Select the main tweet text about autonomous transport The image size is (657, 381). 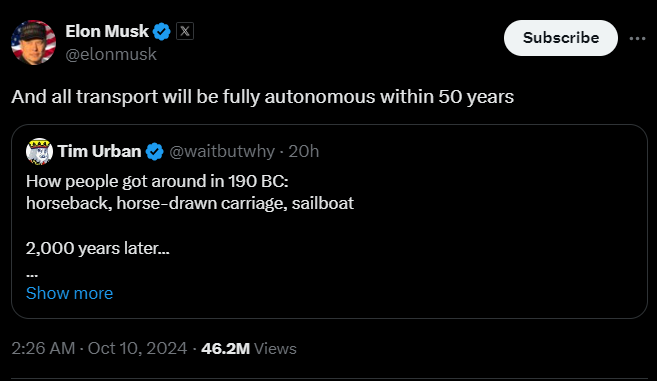[x=263, y=97]
